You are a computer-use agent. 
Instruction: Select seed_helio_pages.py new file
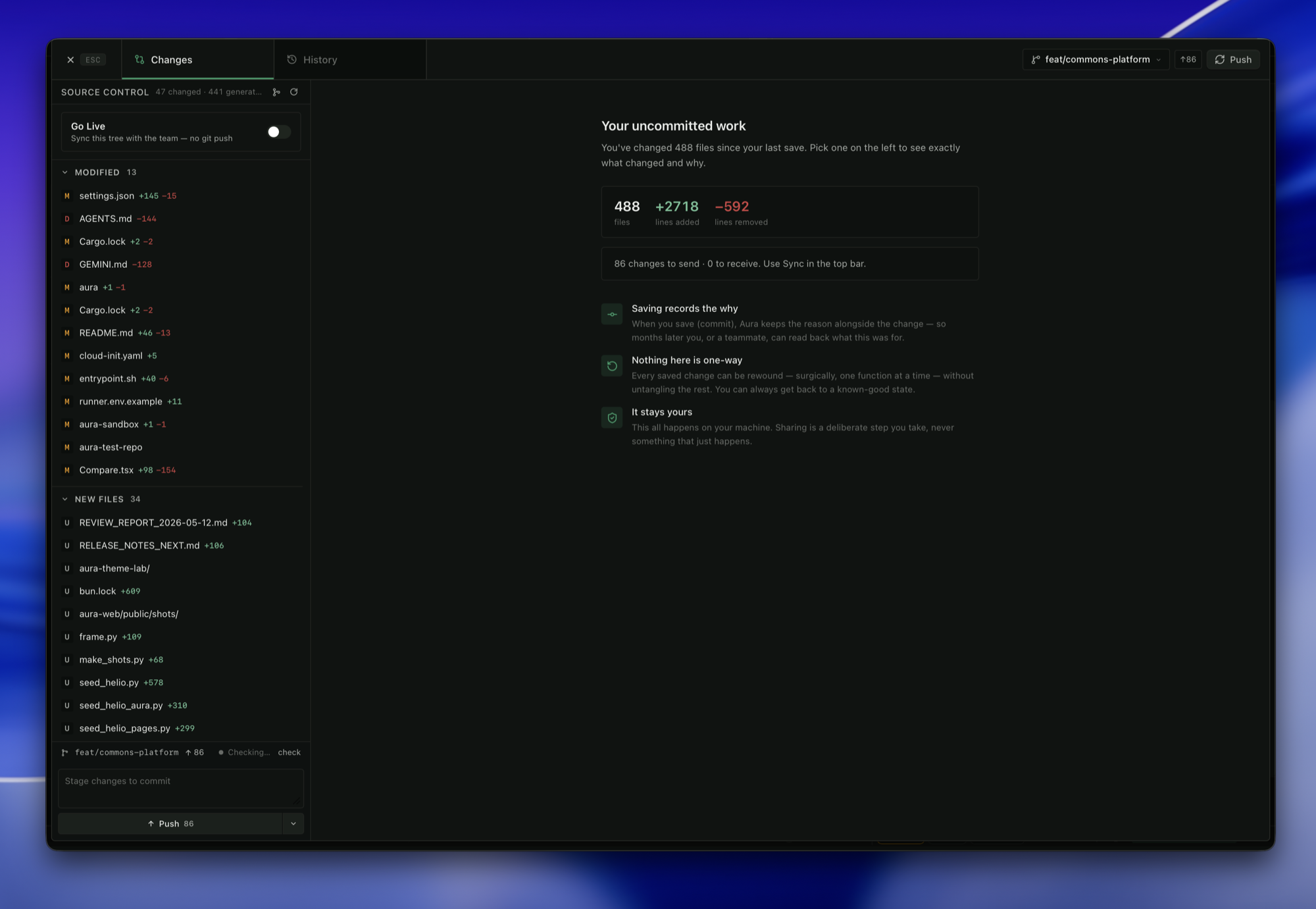181,729
